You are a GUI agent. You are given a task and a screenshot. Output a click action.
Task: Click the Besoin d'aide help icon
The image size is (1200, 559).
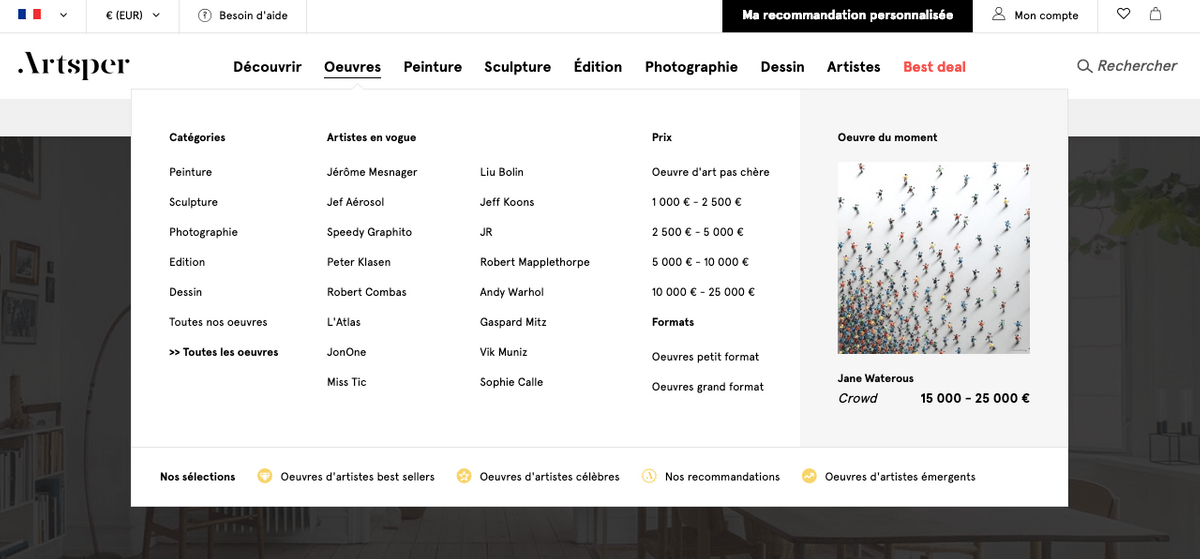(x=205, y=16)
